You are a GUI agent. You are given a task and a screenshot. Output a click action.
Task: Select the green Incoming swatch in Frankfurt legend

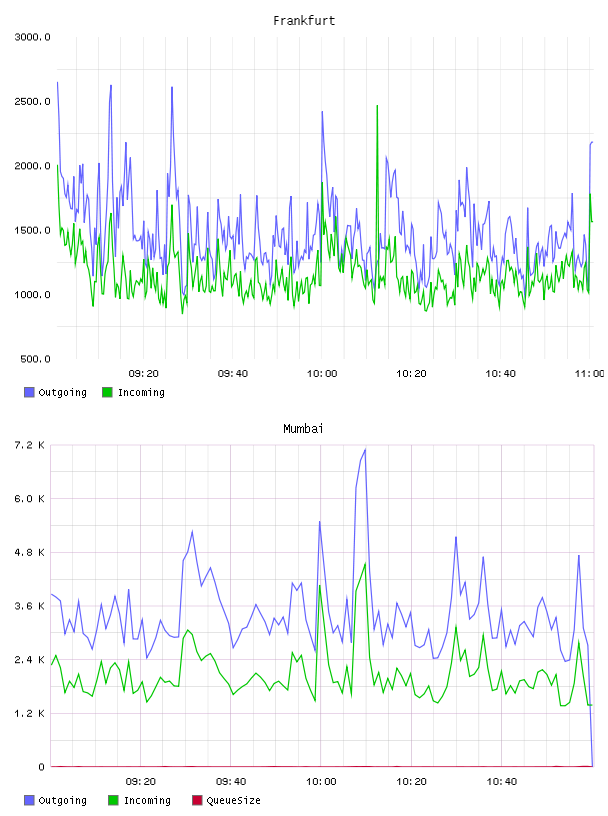tap(107, 392)
